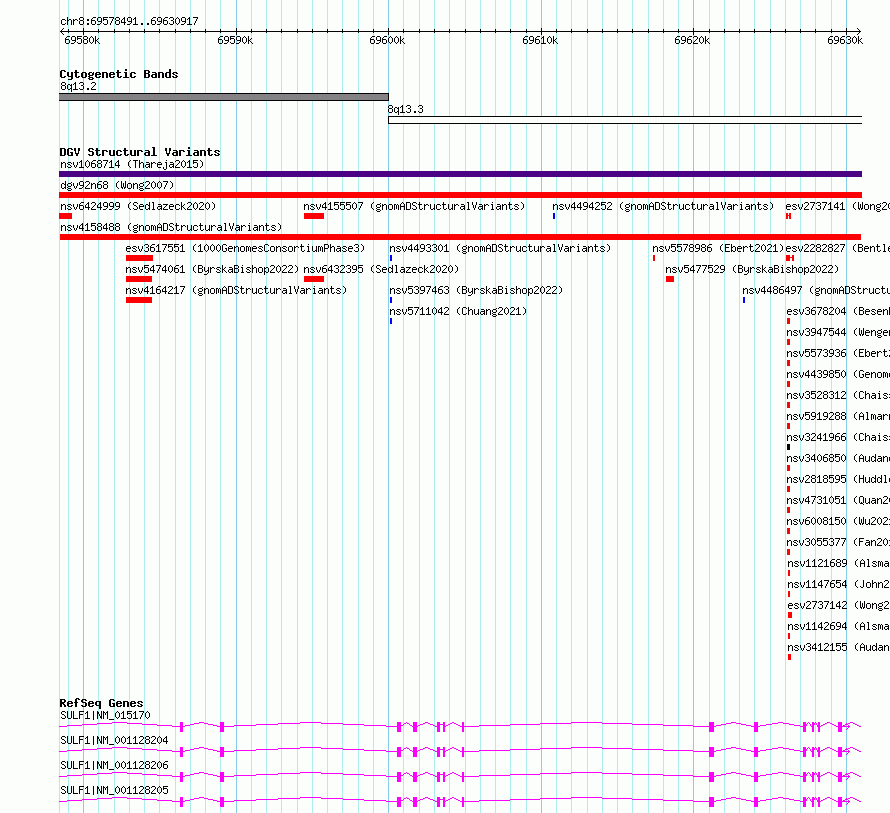Viewport: 890px width, 813px height.
Task: Click the nsv4439850 variant label
Action: (x=838, y=374)
